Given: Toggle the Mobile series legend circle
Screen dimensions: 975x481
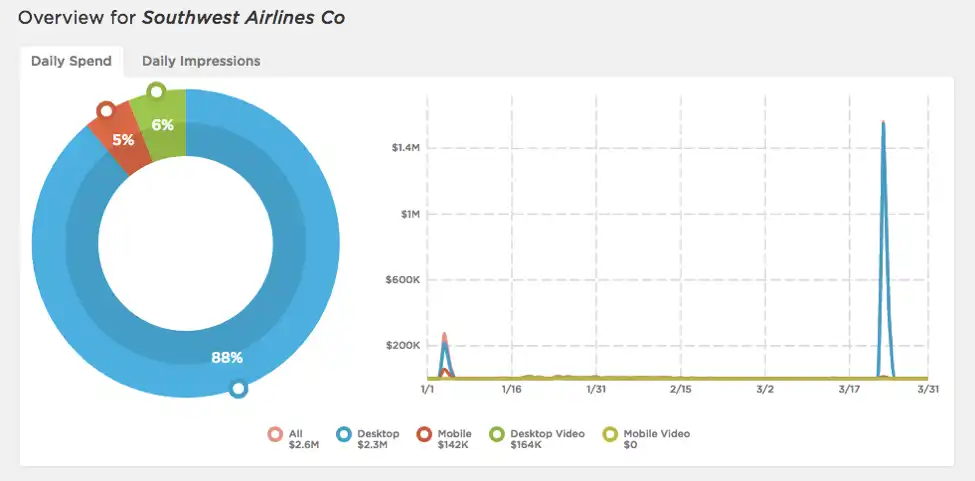Looking at the screenshot, I should point(425,434).
